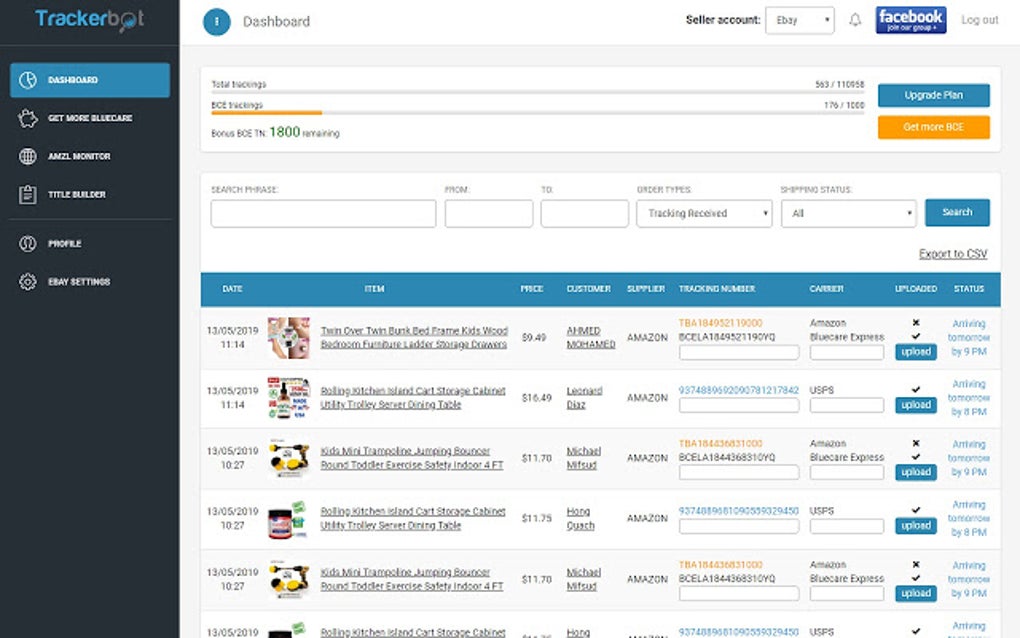
Task: Click the Tracking Number column header
Action: tap(717, 289)
